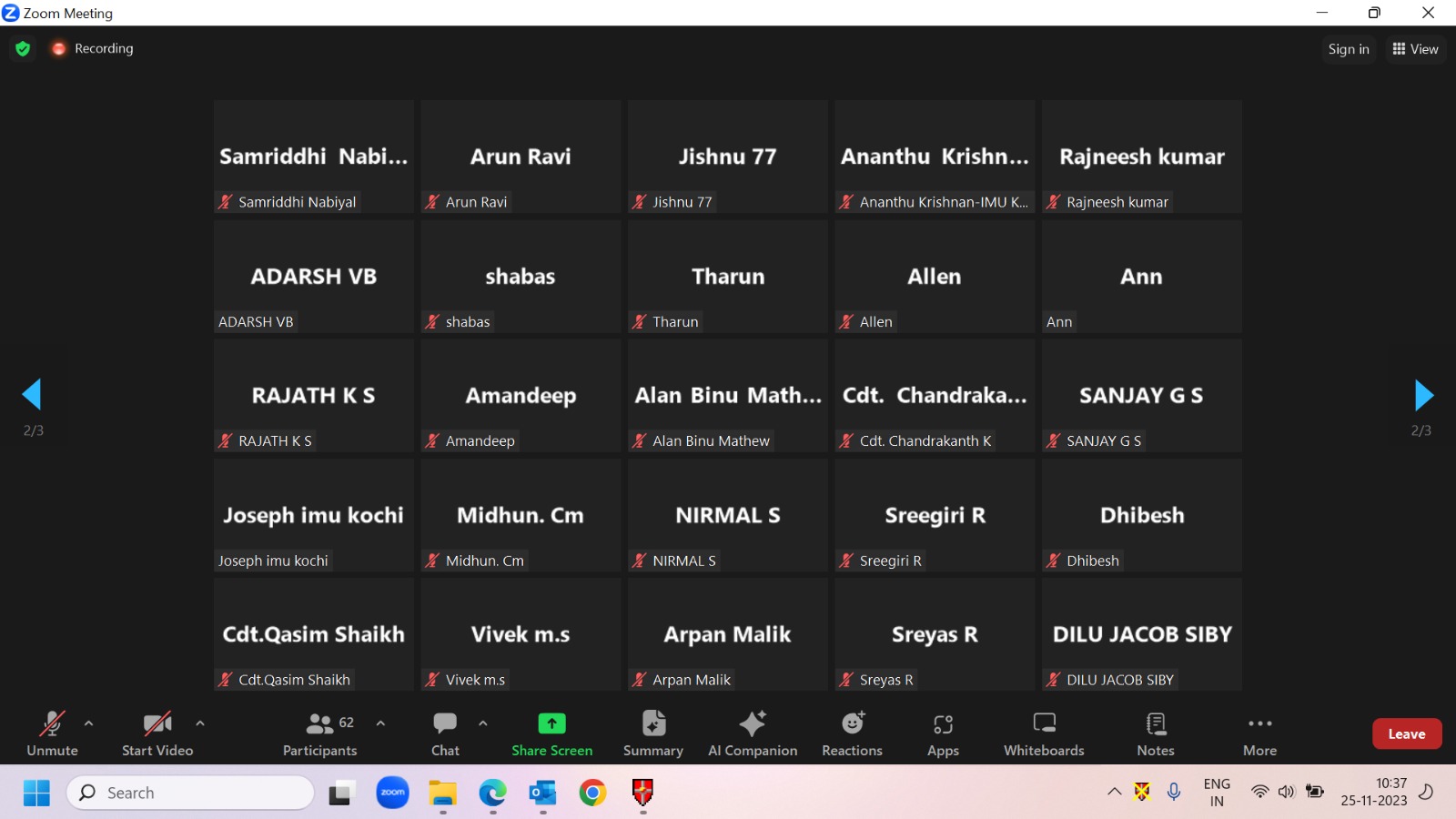
Task: Open the meeting Summary
Action: click(x=652, y=733)
